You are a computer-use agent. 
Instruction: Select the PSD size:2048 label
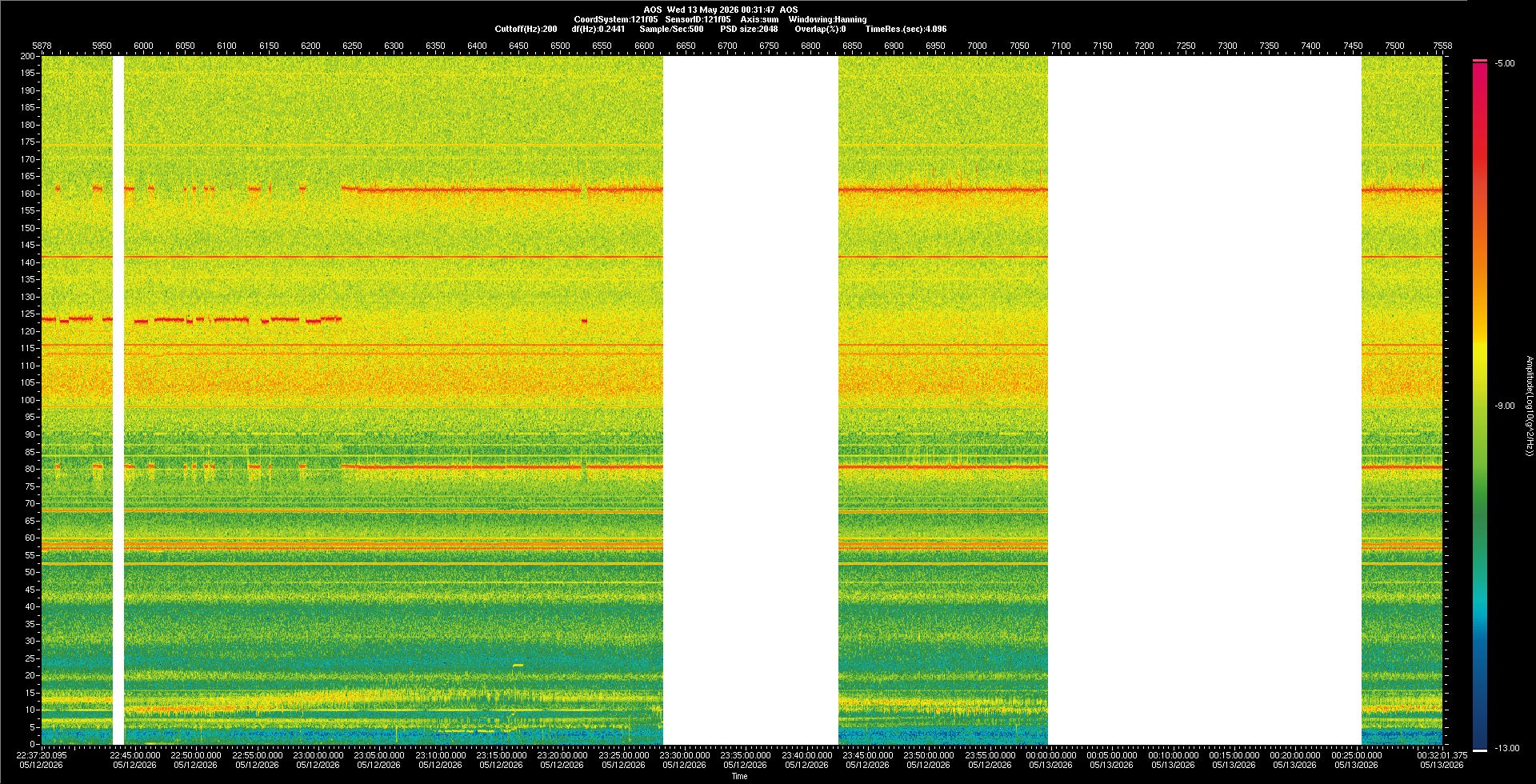coord(749,29)
